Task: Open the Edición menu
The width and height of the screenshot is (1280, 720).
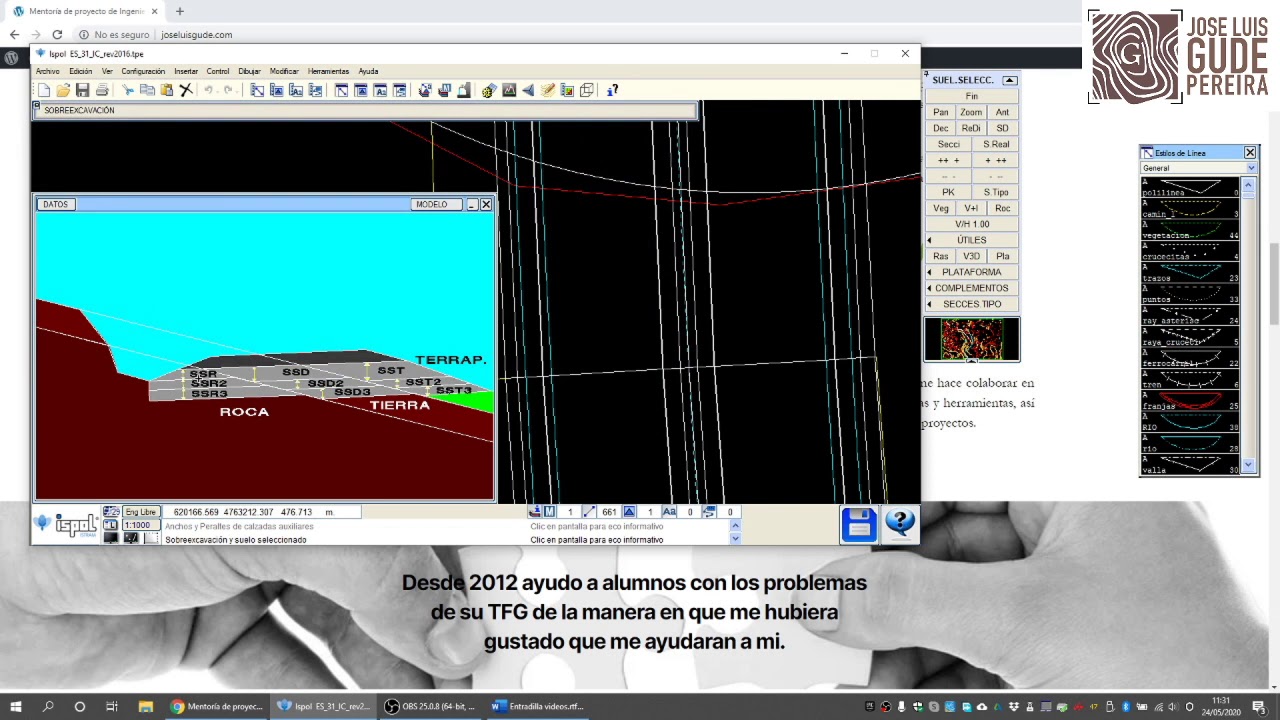Action: point(81,71)
